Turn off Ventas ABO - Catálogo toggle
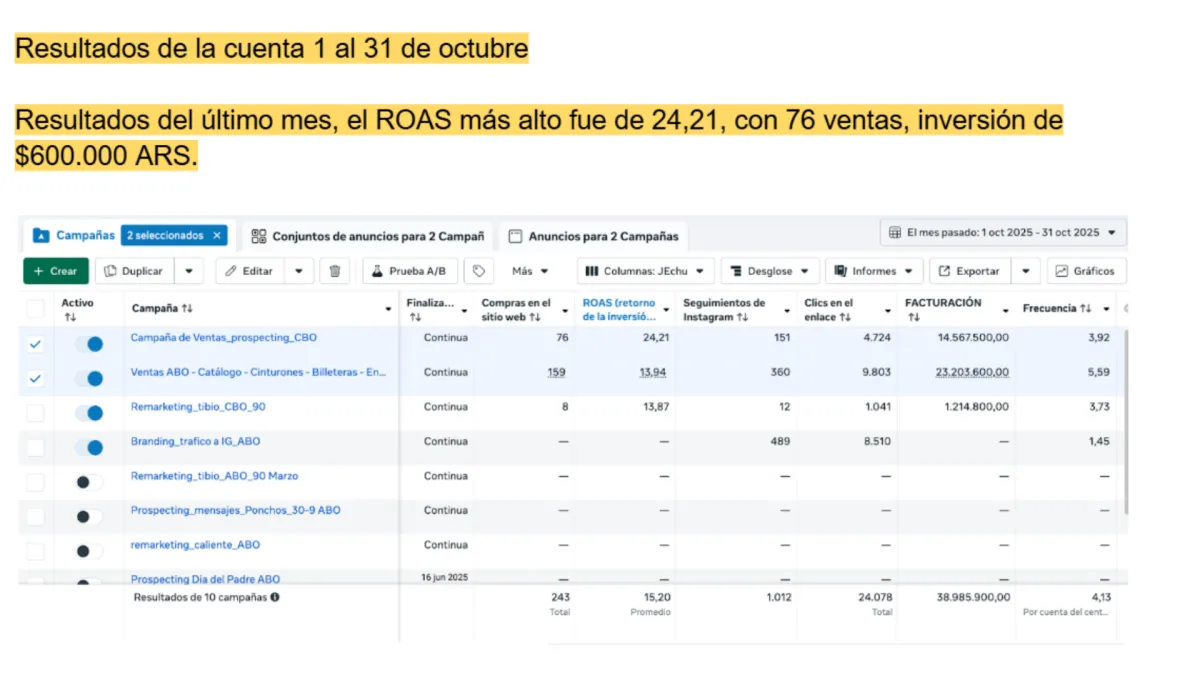Screen dimensions: 1200x675 (90, 378)
